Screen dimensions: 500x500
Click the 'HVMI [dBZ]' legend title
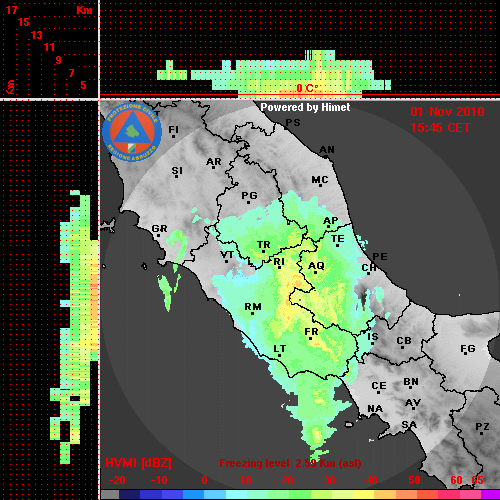(x=138, y=463)
